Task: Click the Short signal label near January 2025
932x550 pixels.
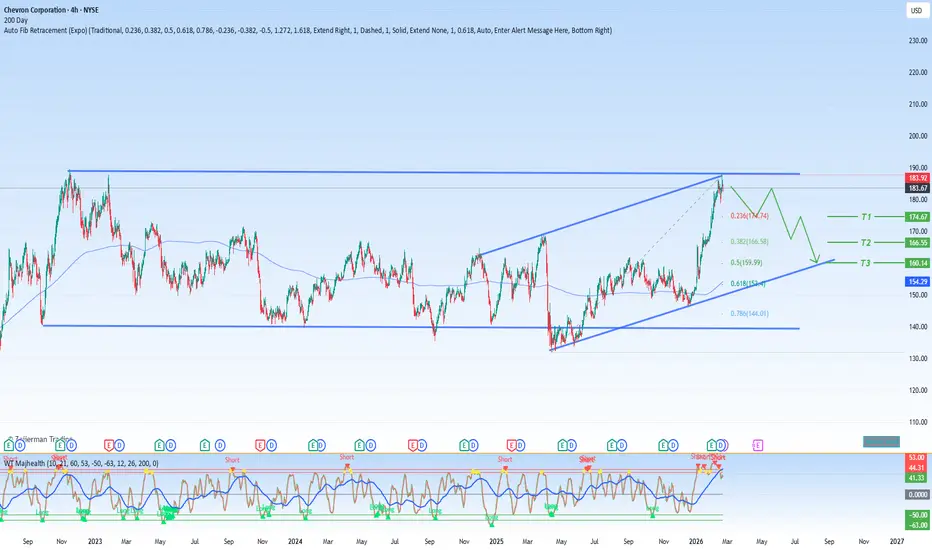Action: (505, 459)
